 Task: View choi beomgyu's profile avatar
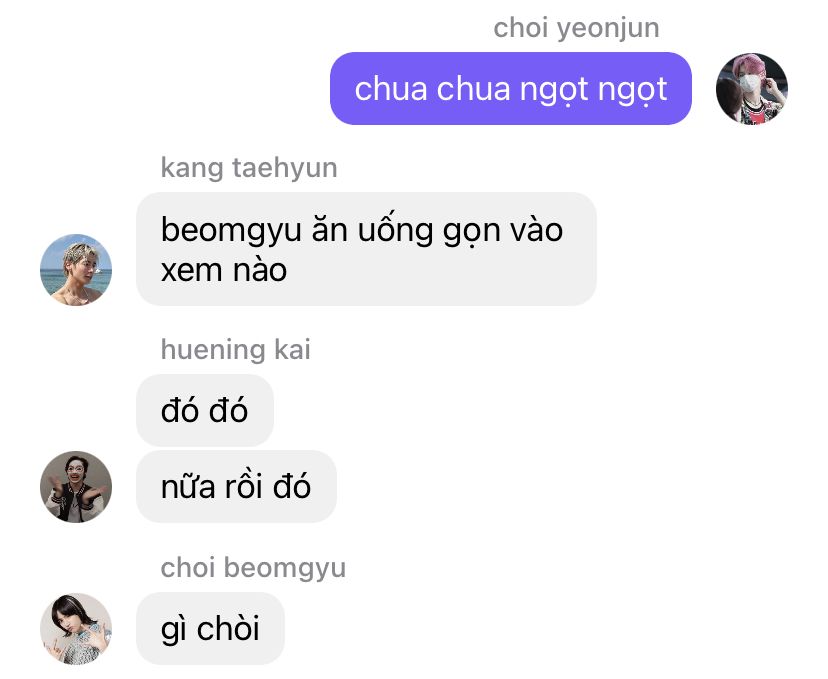(76, 628)
